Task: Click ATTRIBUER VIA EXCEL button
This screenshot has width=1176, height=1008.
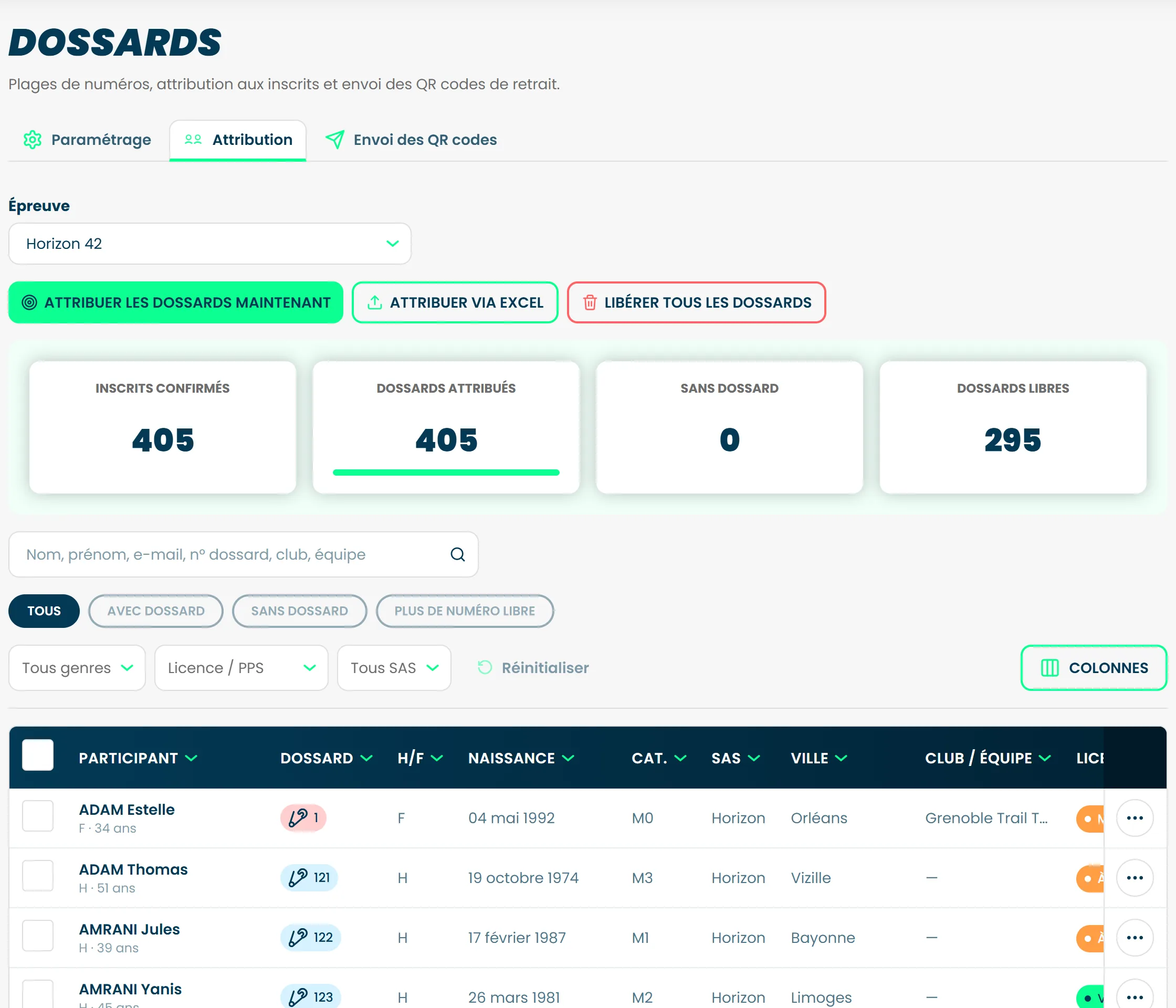Action: tap(455, 302)
